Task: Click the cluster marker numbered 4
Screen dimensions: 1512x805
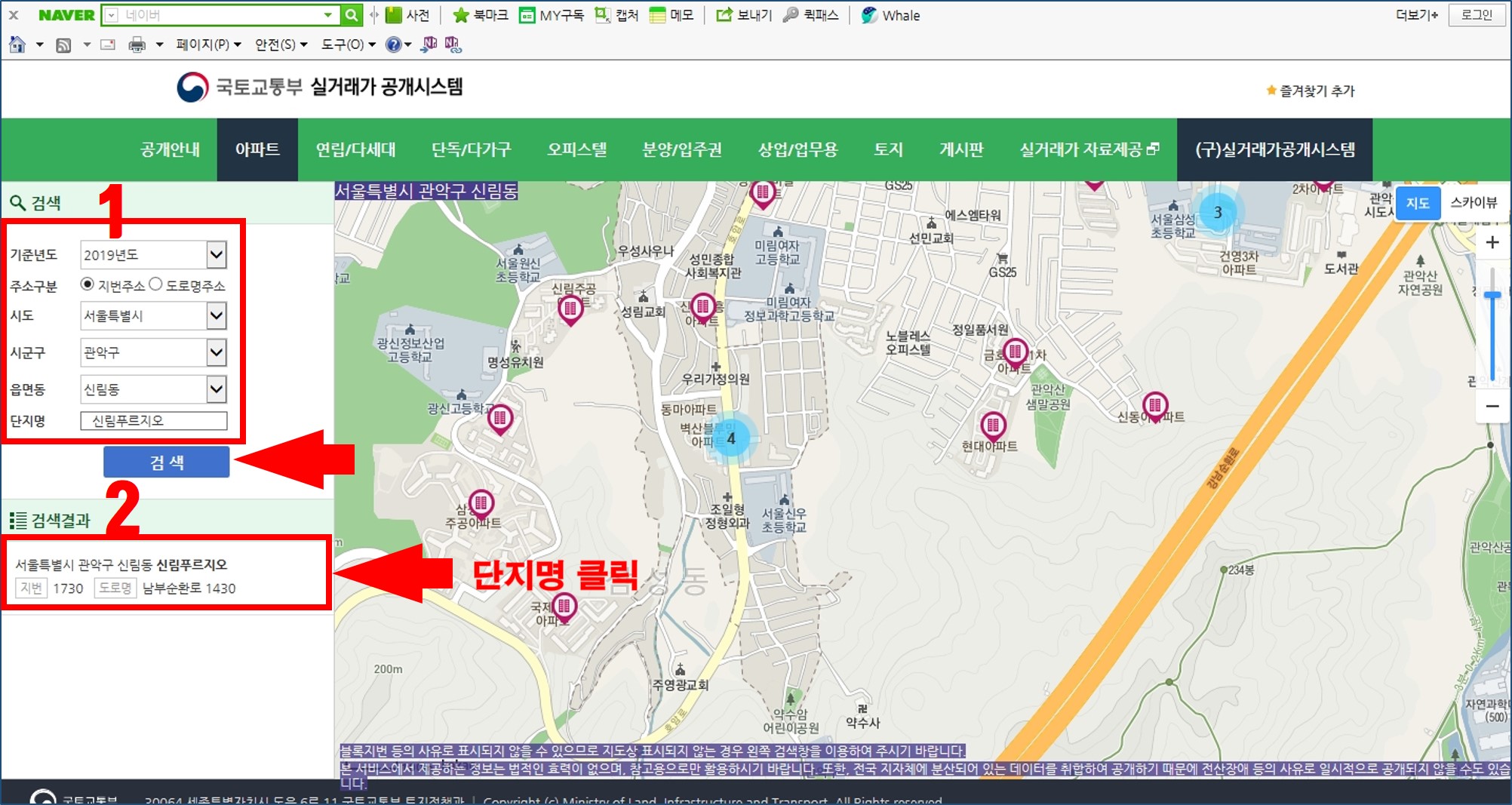Action: click(730, 438)
